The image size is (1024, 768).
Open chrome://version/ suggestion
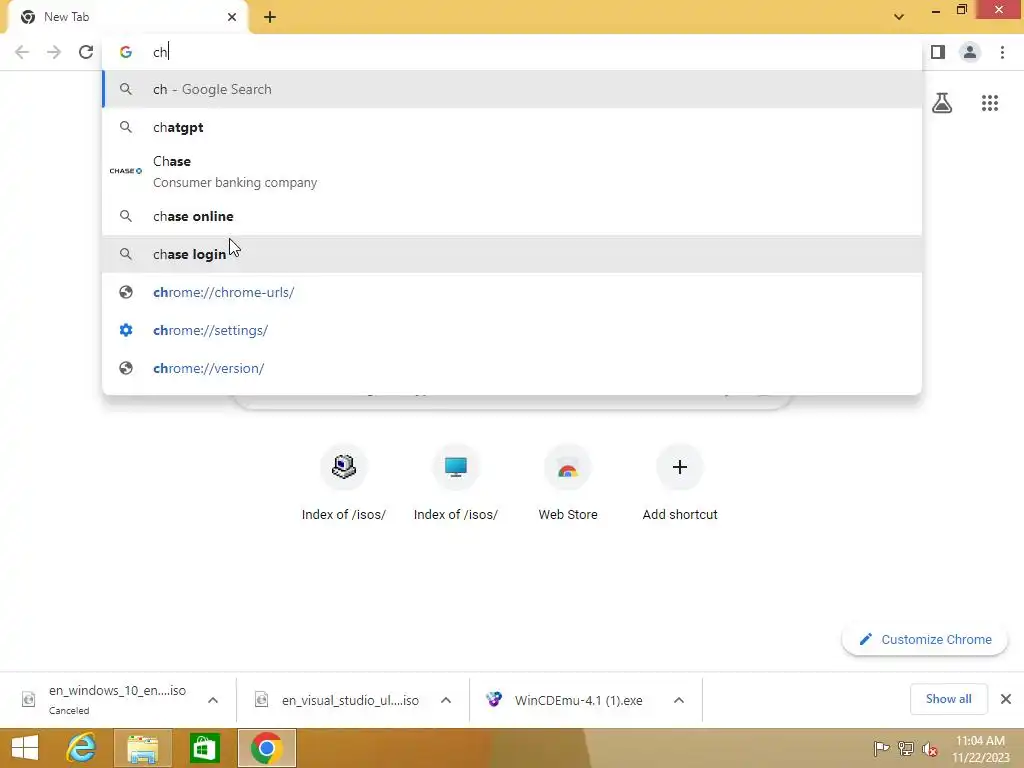click(x=512, y=368)
